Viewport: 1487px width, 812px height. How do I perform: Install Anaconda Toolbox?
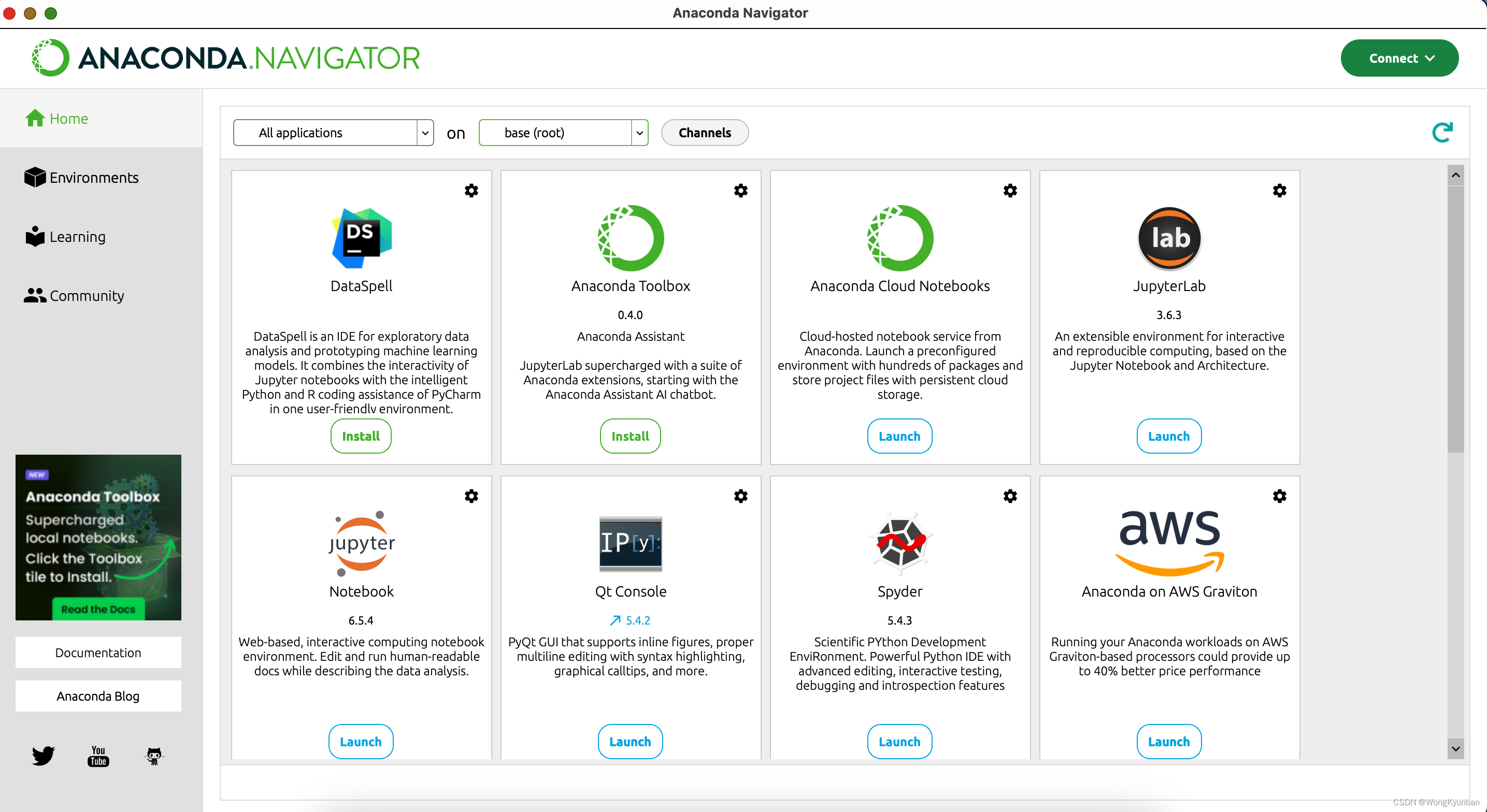point(631,437)
